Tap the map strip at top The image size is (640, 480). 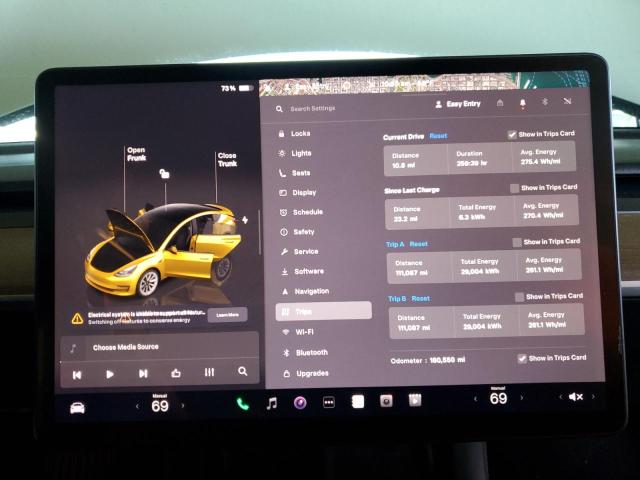point(424,85)
